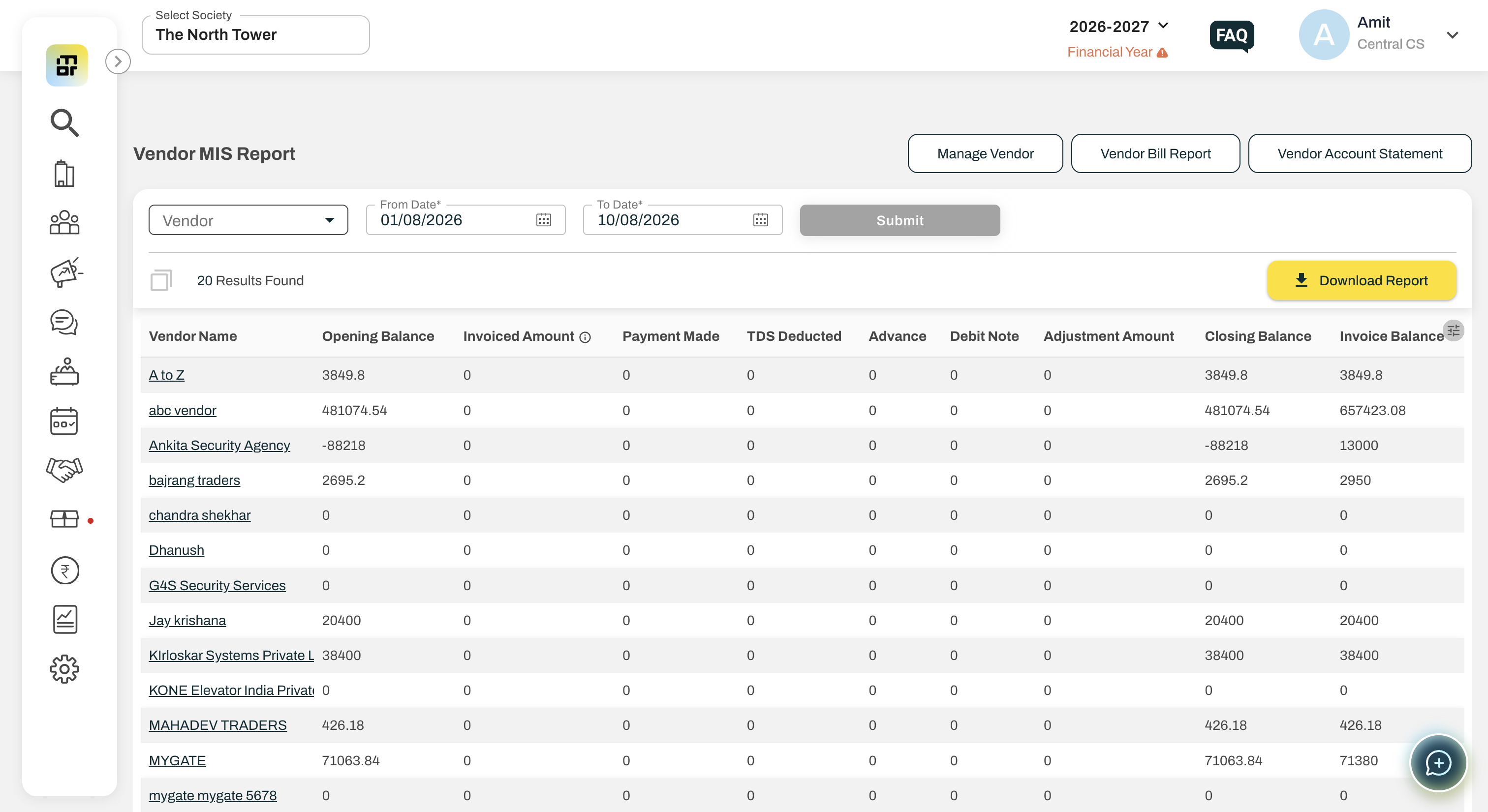Open the chandra shekhar vendor link
1488x812 pixels.
(199, 515)
